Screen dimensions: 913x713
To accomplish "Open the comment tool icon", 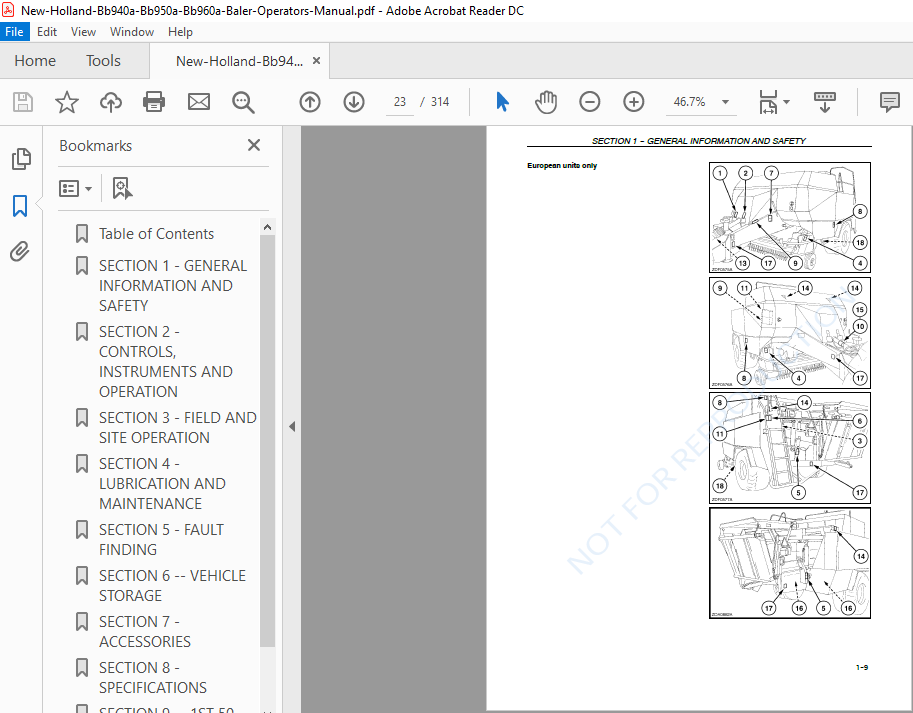I will coord(890,102).
